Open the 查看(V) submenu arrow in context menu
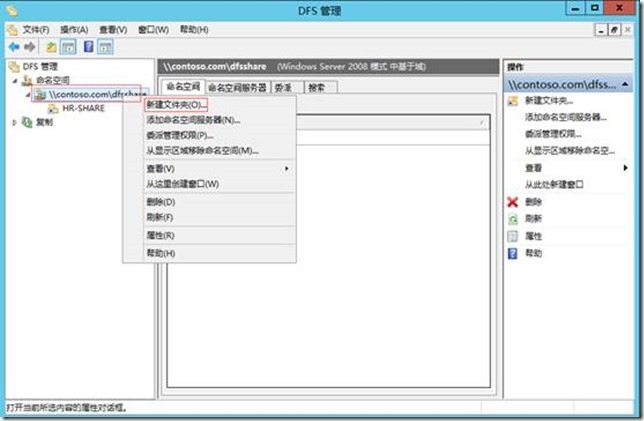Screen dimensions: 644x421 (x=286, y=168)
